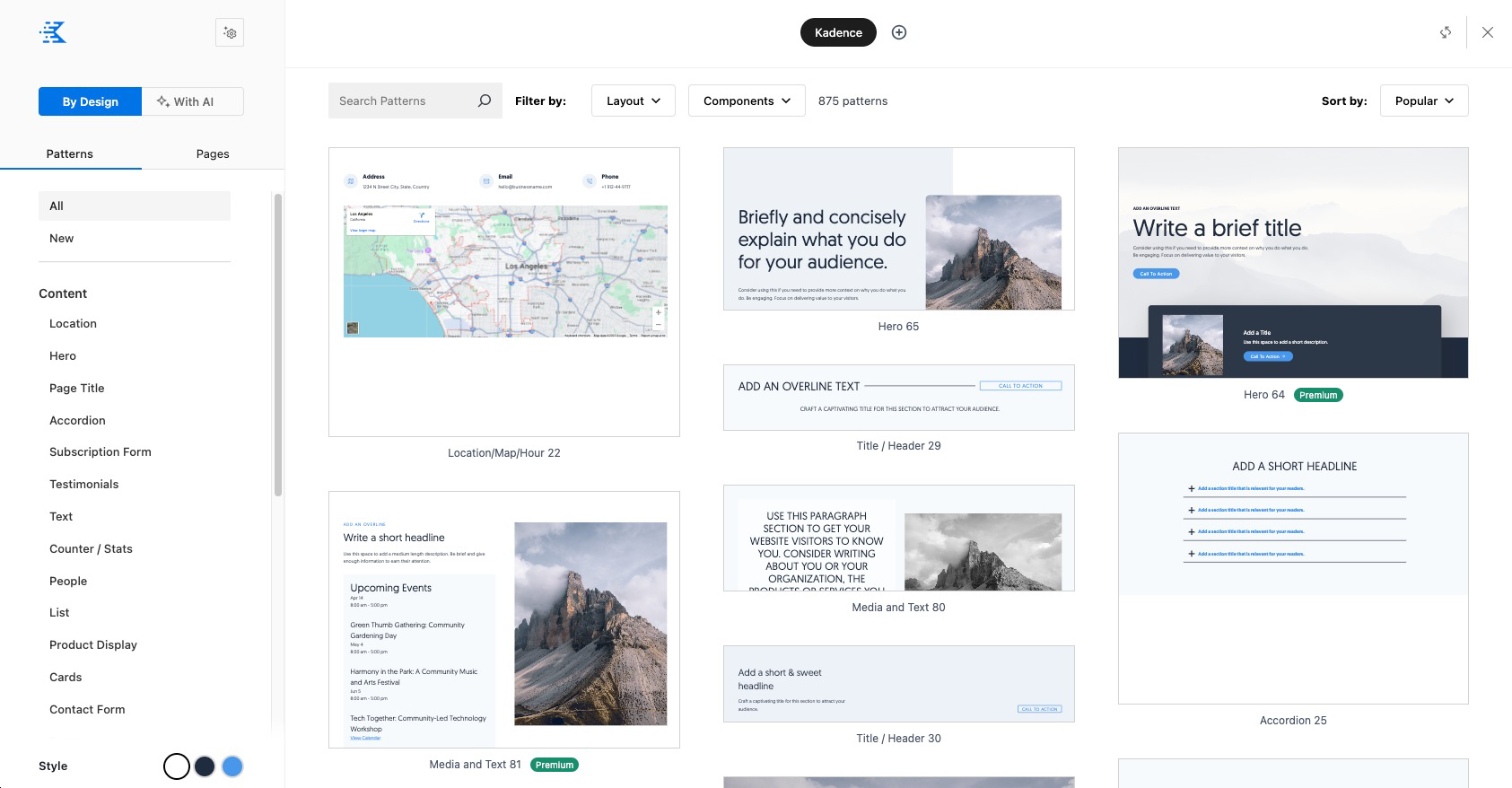The height and width of the screenshot is (788, 1512).
Task: Click the Kadence logo icon
Action: point(54,33)
